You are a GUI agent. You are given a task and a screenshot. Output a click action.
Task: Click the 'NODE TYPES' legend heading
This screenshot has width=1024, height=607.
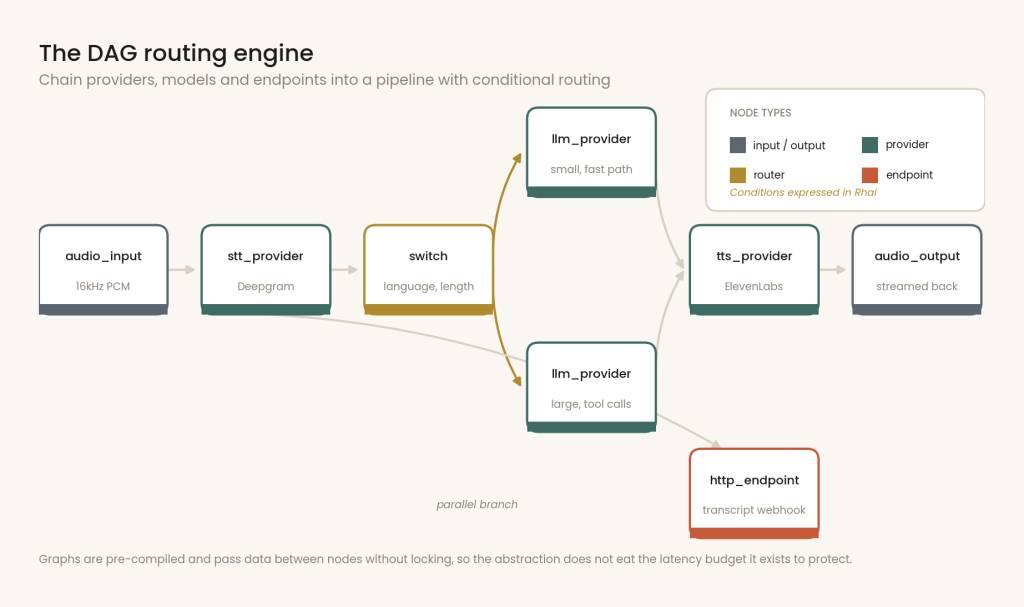pos(760,113)
